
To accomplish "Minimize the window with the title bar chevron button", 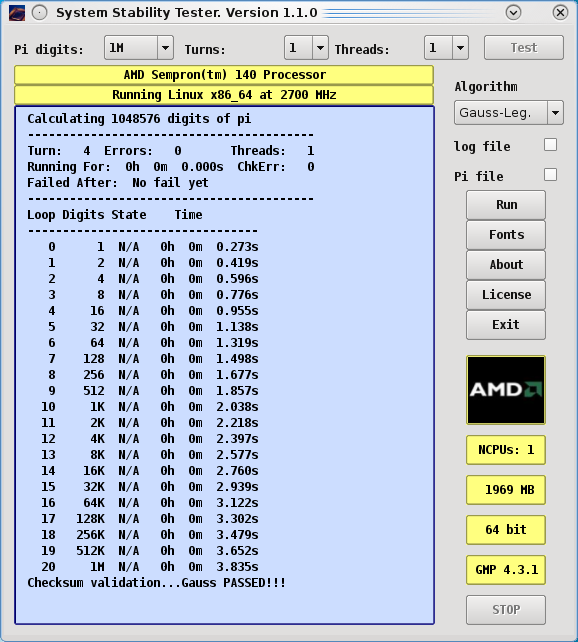I will tap(513, 13).
